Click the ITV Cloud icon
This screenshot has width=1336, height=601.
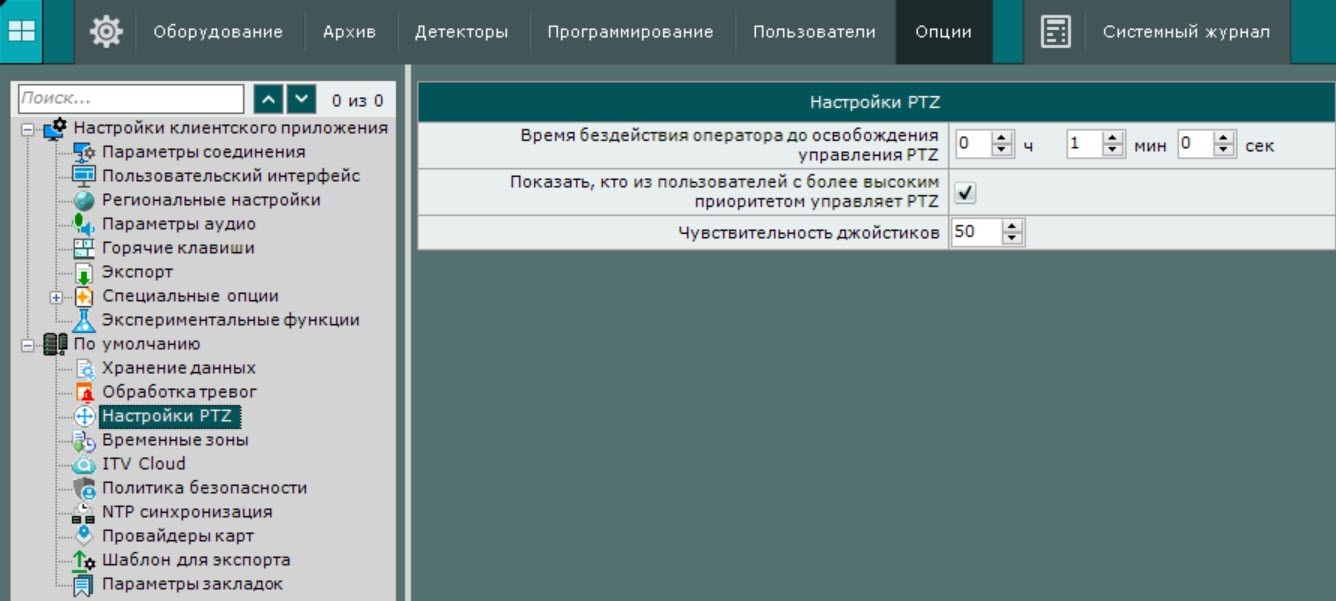[x=84, y=465]
